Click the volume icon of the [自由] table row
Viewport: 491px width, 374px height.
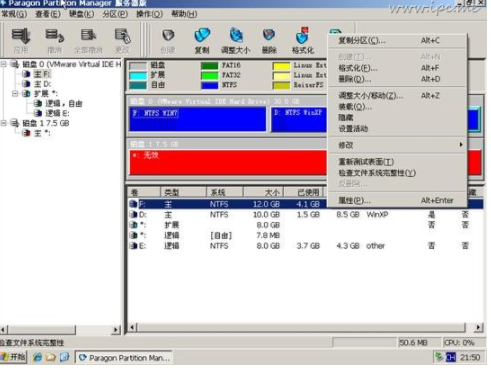point(133,235)
